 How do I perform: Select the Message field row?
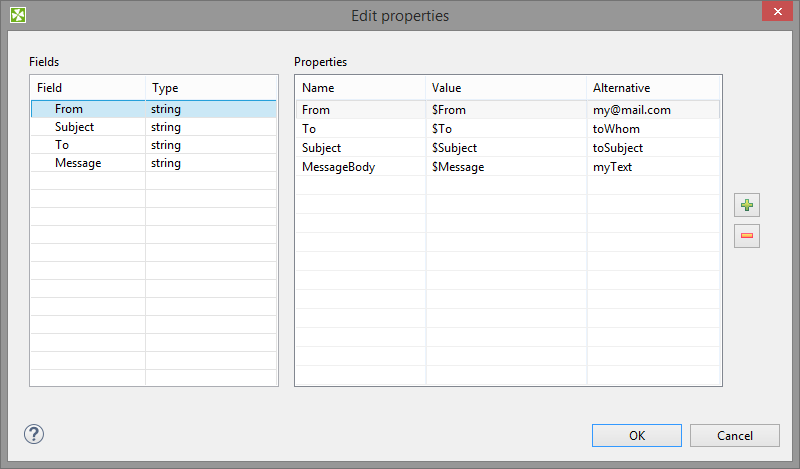click(x=77, y=163)
